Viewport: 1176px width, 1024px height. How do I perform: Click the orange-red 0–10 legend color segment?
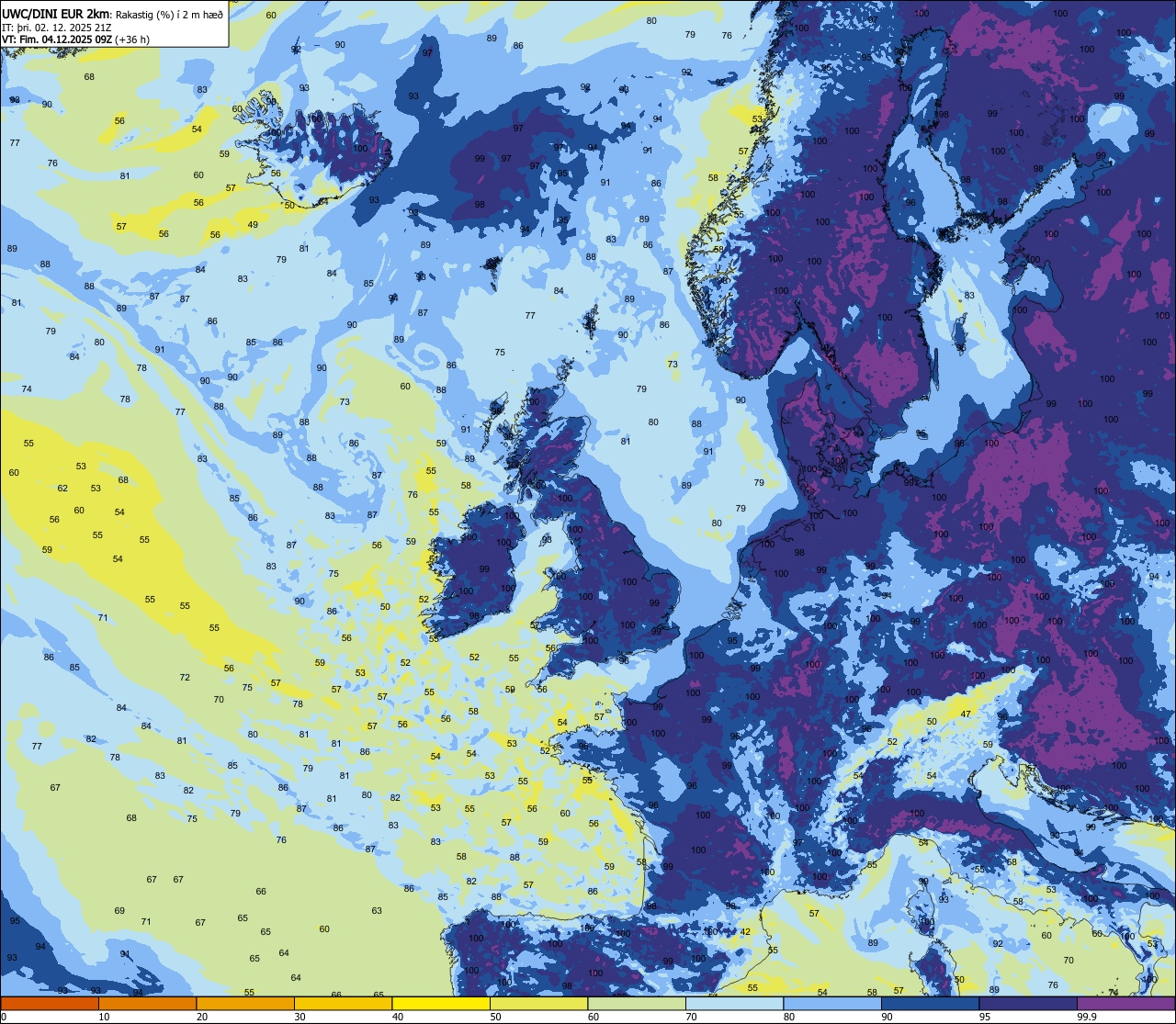[x=50, y=1003]
